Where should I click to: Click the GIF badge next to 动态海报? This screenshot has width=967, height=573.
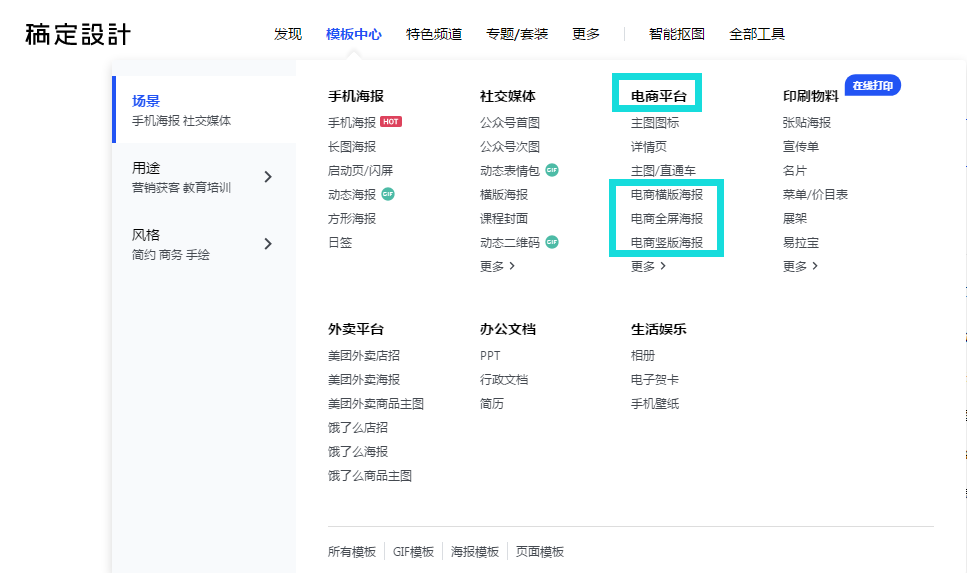pyautogui.click(x=388, y=194)
